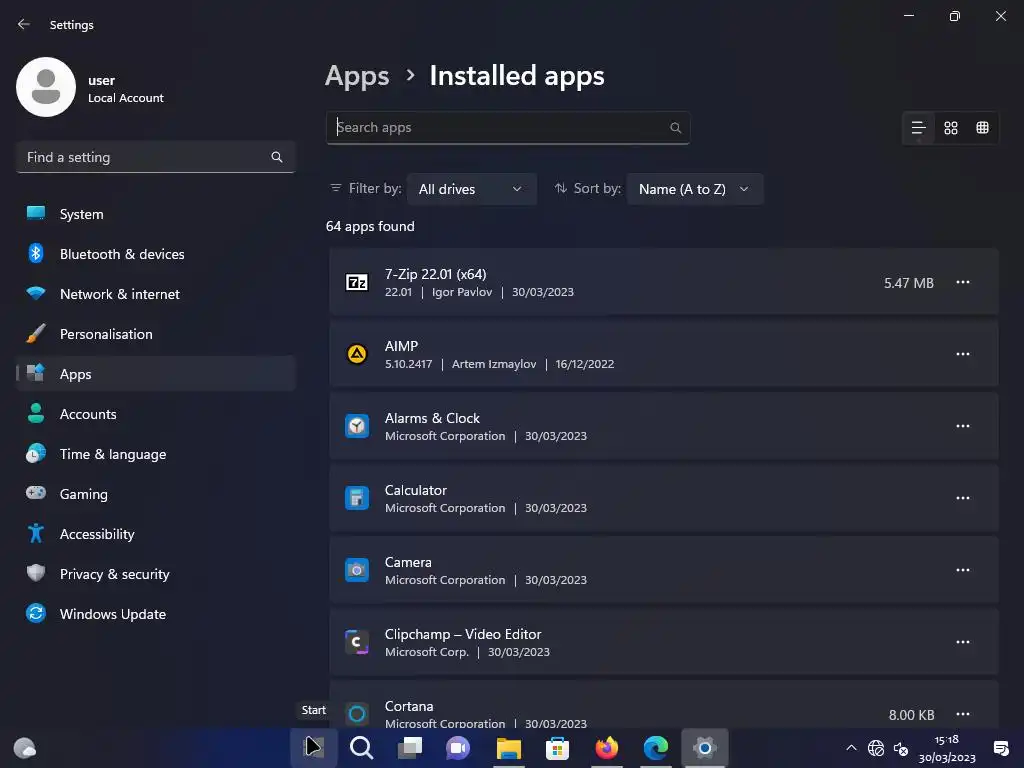Open the Start menu on taskbar
This screenshot has height=768, width=1024.
(314, 747)
